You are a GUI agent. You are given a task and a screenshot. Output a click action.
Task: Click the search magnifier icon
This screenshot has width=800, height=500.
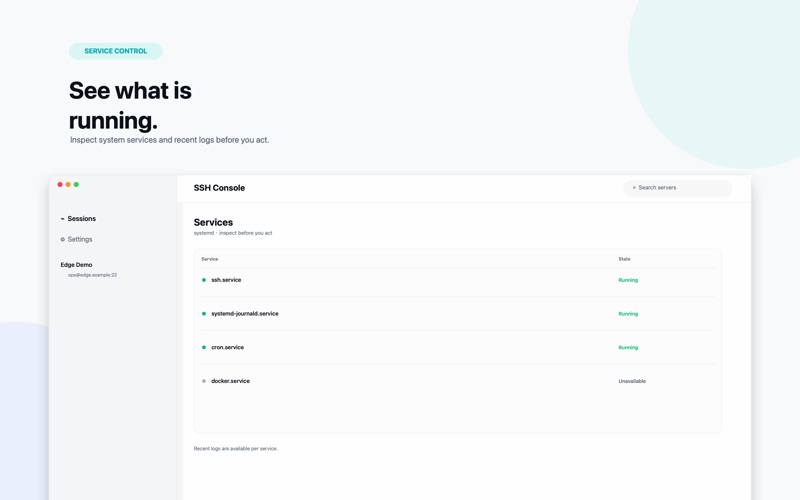point(634,188)
